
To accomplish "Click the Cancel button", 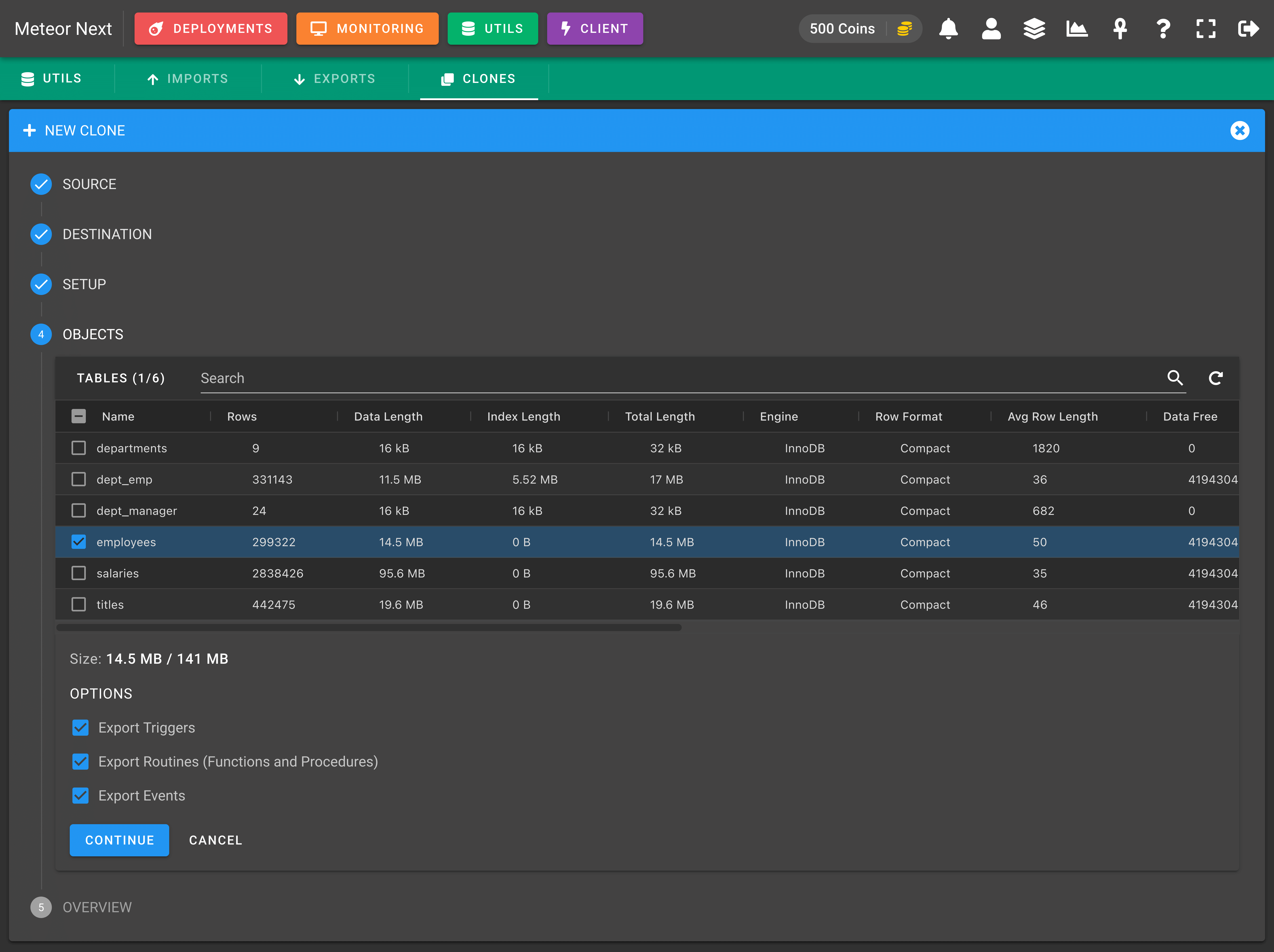I will (215, 840).
